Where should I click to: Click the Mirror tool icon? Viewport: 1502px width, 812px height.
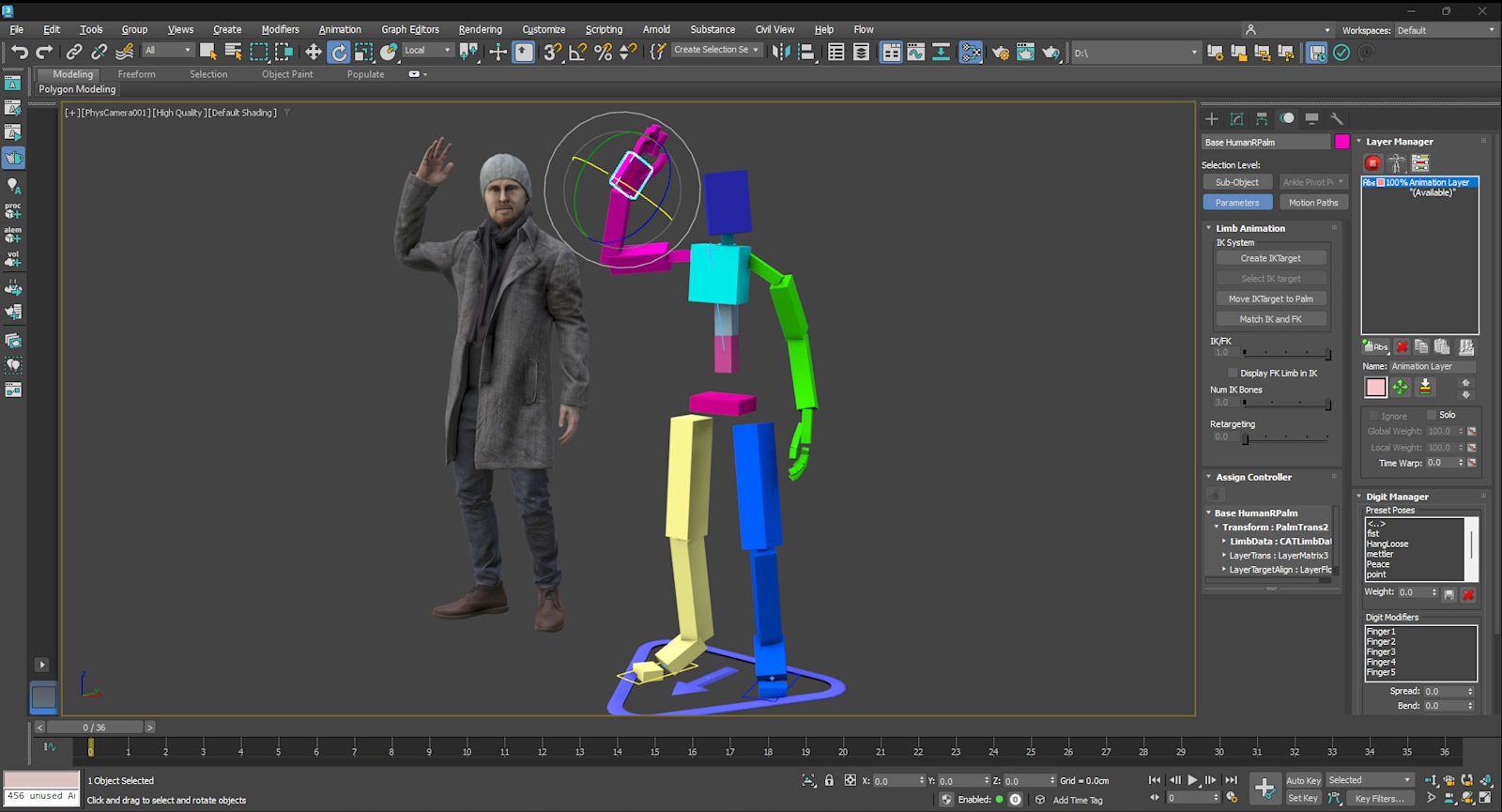781,53
